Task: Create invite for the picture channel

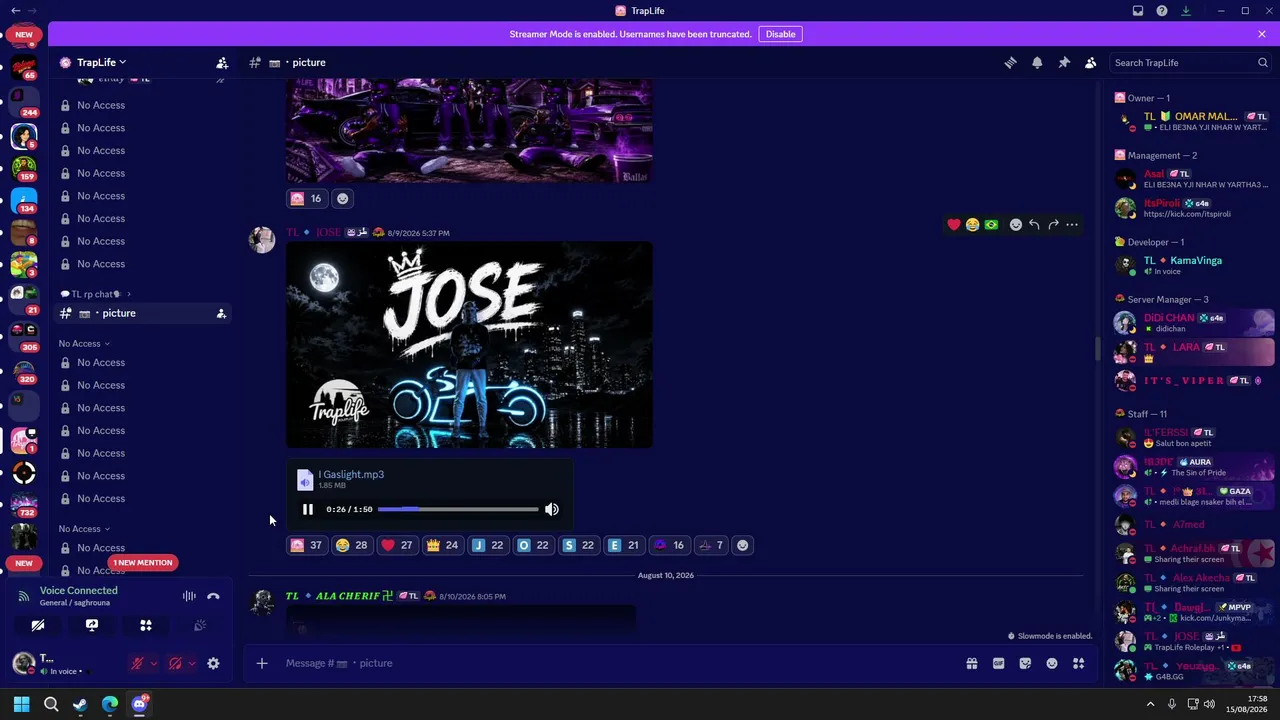Action: [x=221, y=313]
